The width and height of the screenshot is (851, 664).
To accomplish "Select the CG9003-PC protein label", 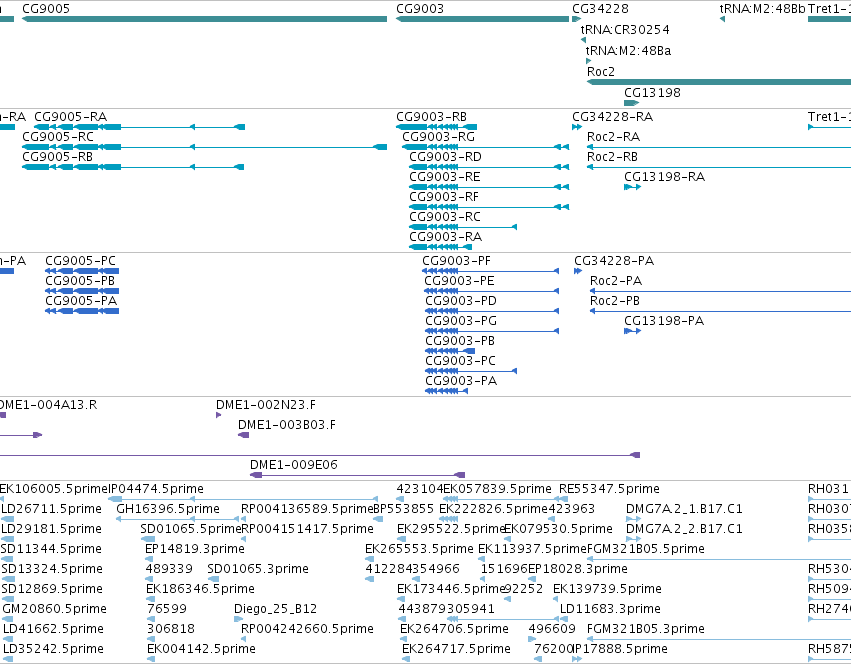I will click(460, 362).
